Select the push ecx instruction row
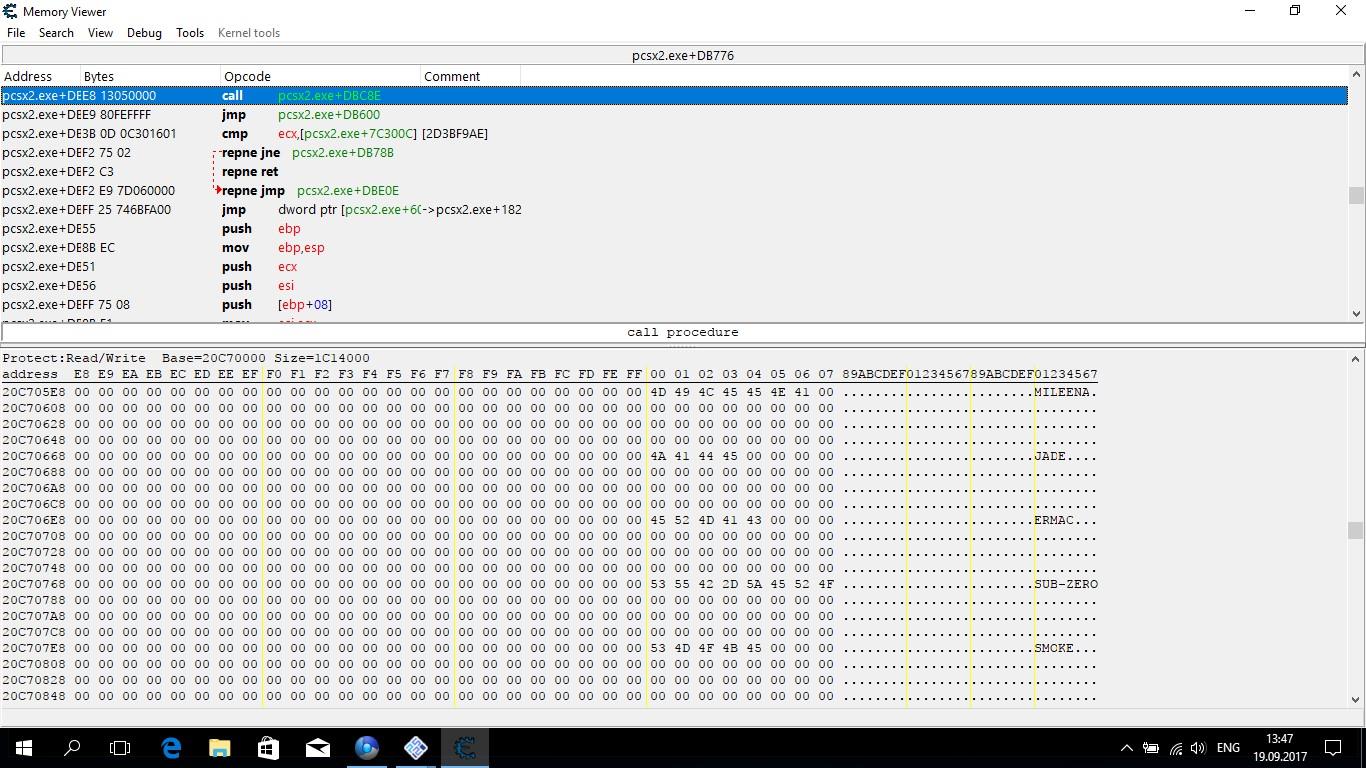 [674, 267]
